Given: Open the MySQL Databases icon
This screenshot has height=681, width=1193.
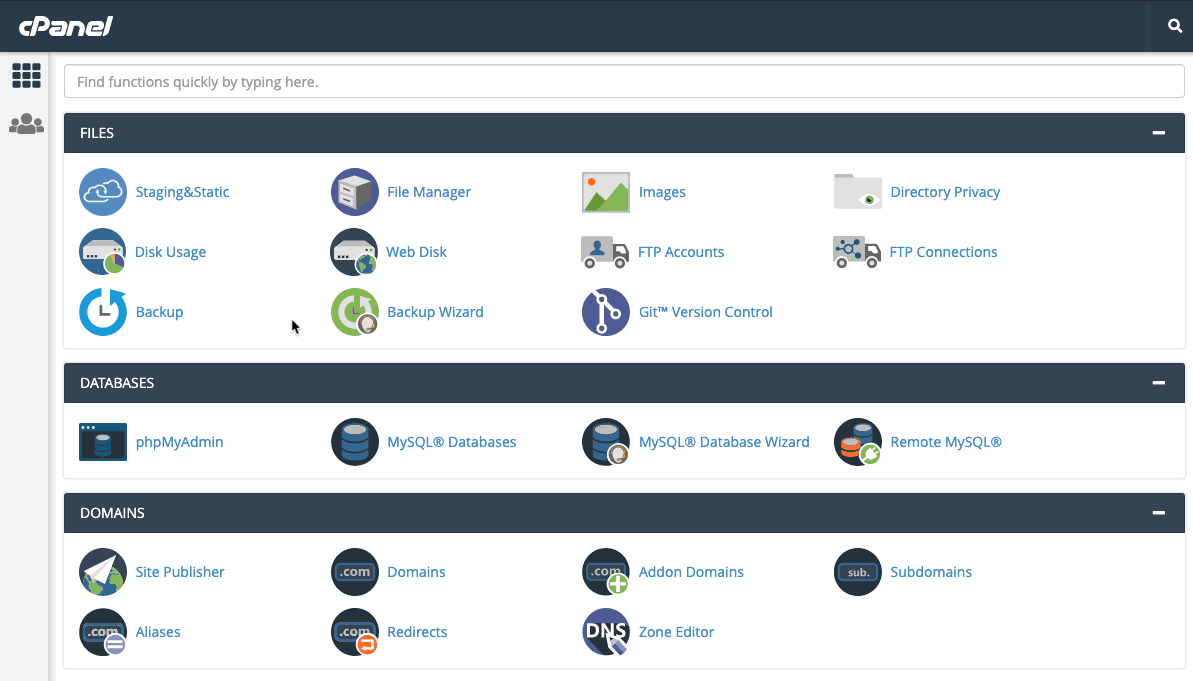Looking at the screenshot, I should pyautogui.click(x=355, y=442).
